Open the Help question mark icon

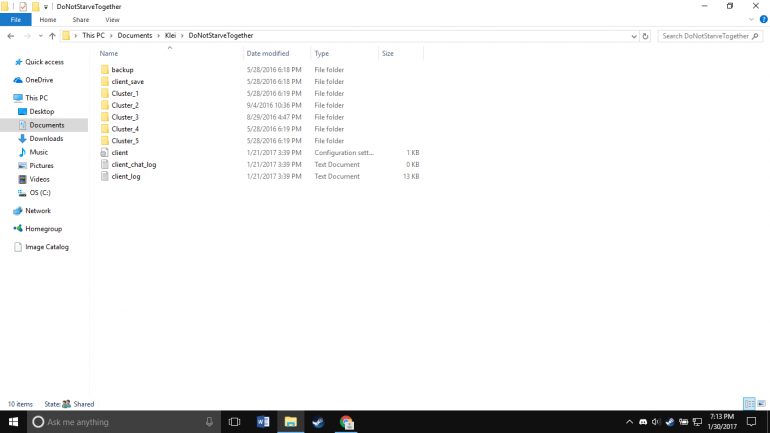[x=762, y=19]
